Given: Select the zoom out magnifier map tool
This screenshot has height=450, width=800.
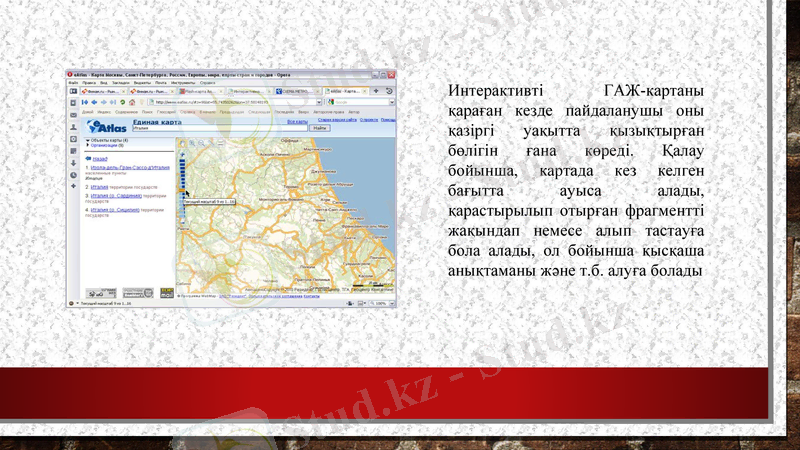Looking at the screenshot, I should [202, 143].
